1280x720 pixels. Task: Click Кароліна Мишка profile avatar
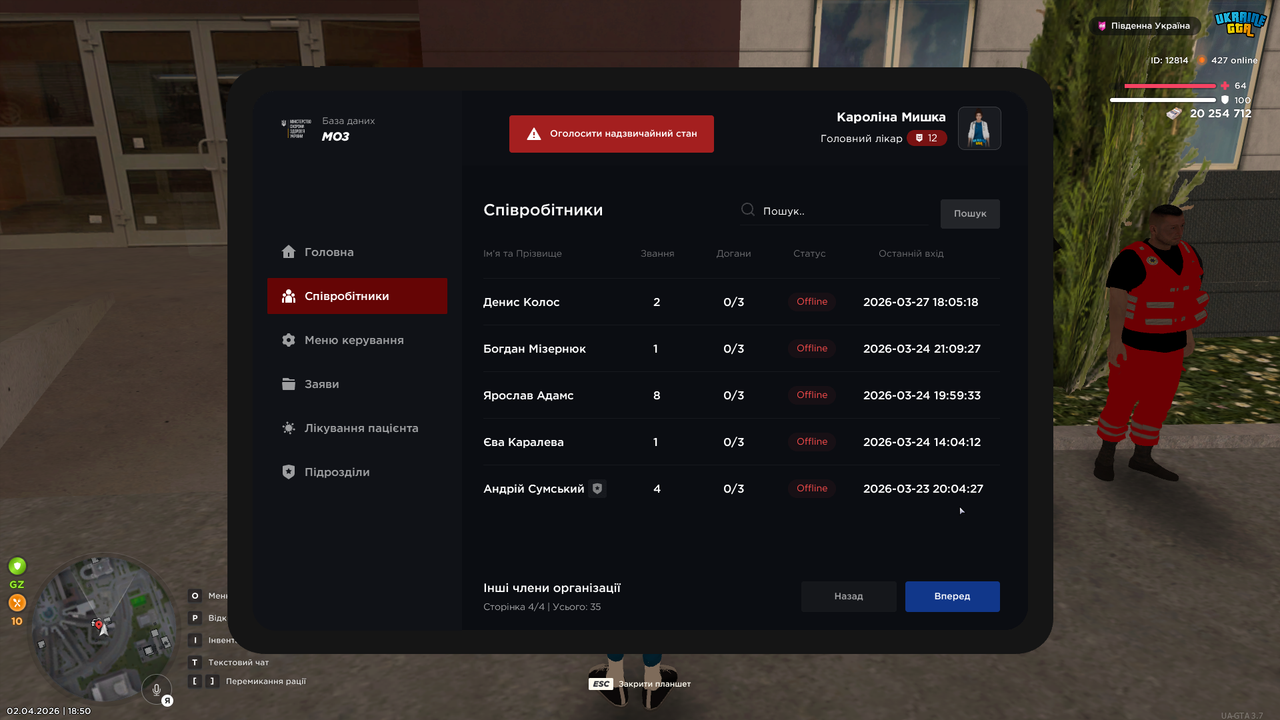pyautogui.click(x=979, y=128)
